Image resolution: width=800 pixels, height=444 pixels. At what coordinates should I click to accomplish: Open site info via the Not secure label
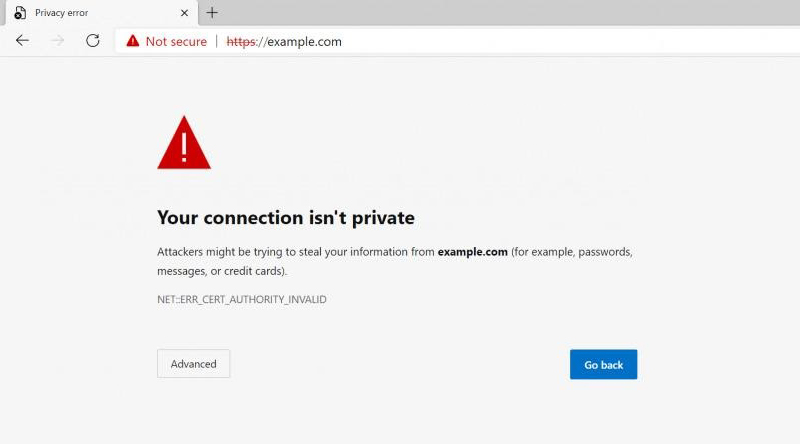click(176, 41)
